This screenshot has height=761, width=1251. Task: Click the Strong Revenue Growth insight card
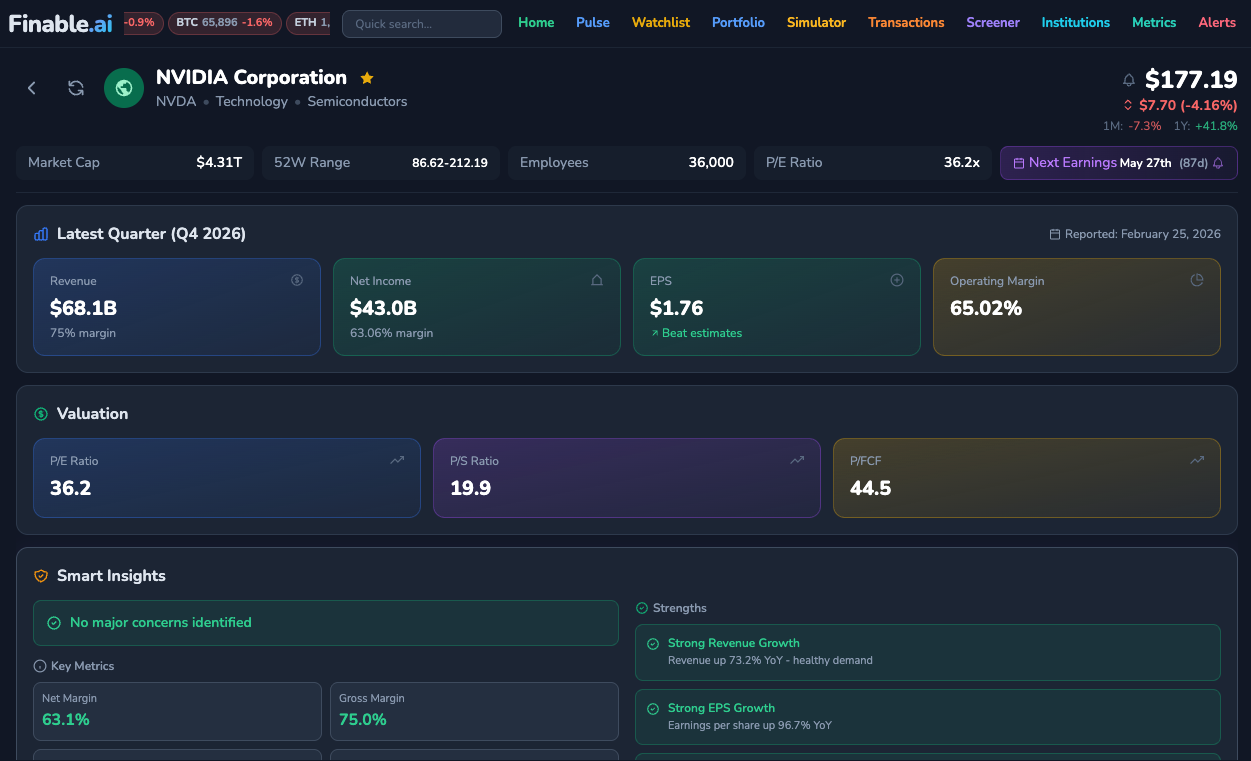[927, 652]
